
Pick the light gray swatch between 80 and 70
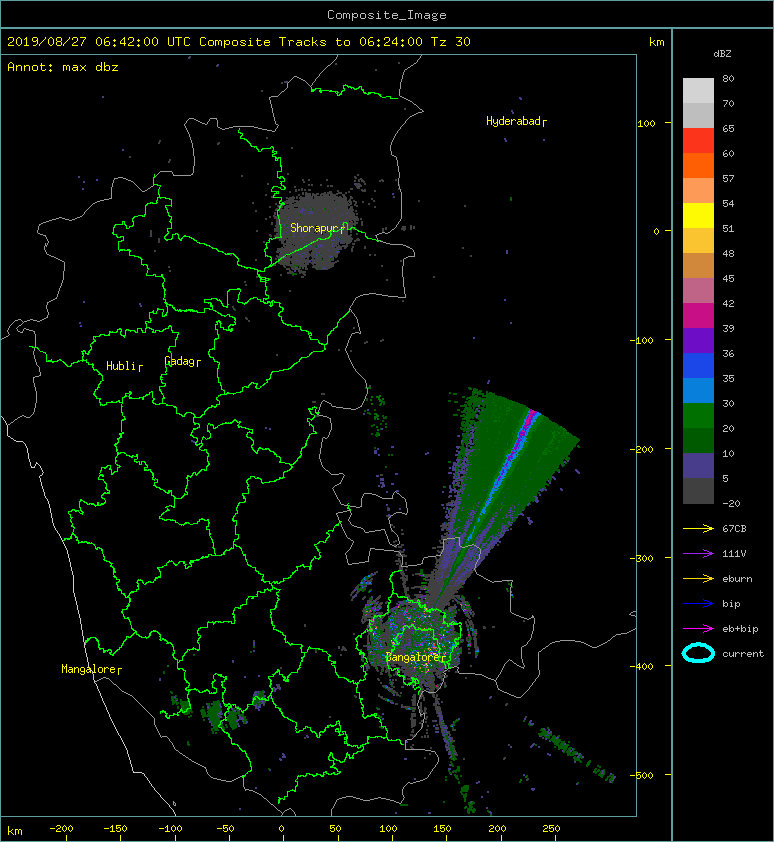698,91
